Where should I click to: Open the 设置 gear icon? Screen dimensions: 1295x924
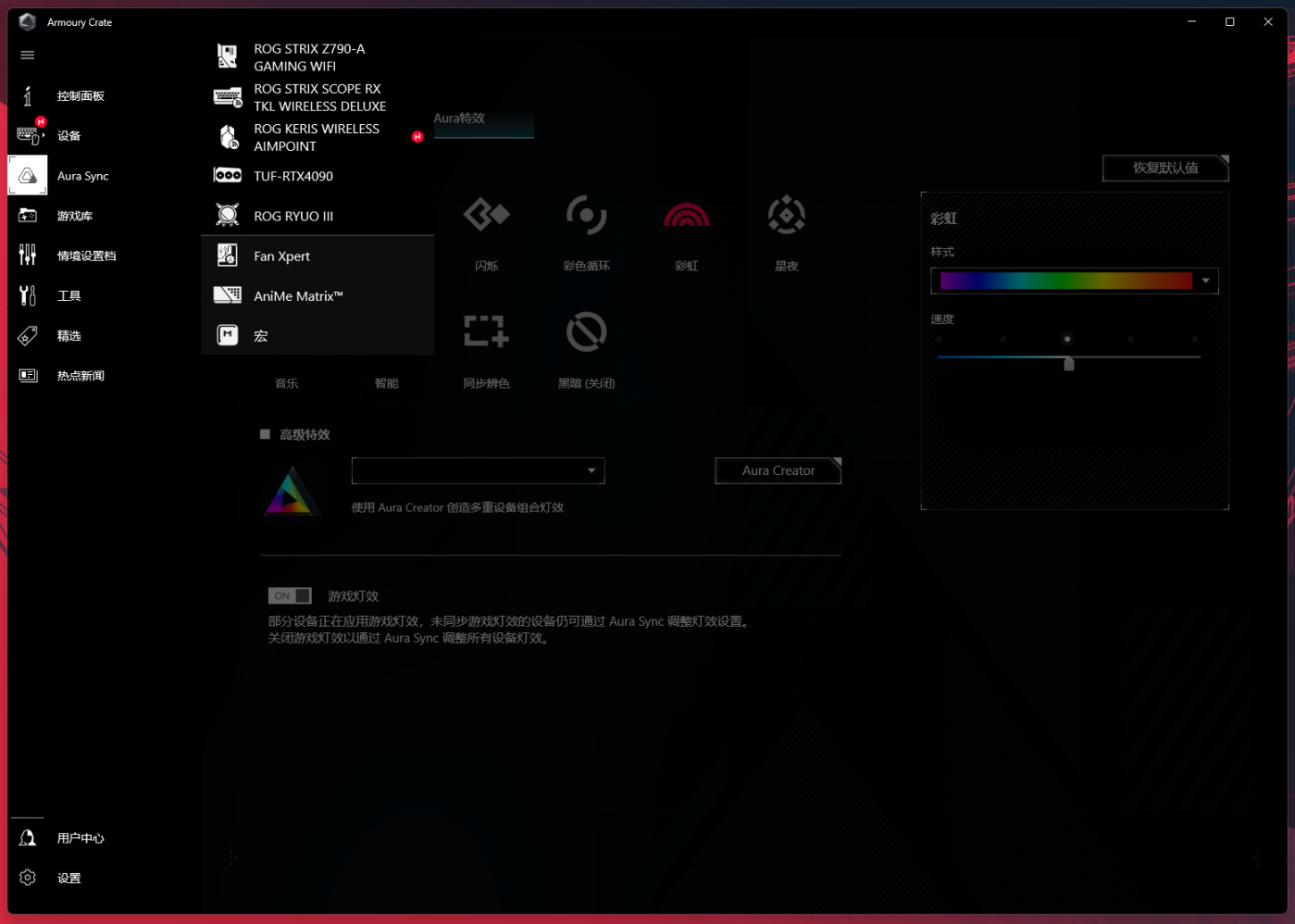point(28,878)
